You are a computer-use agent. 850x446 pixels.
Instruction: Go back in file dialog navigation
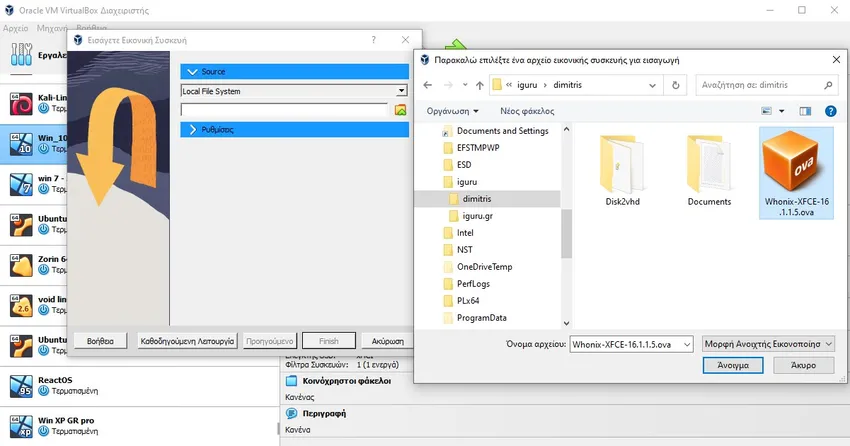[428, 85]
